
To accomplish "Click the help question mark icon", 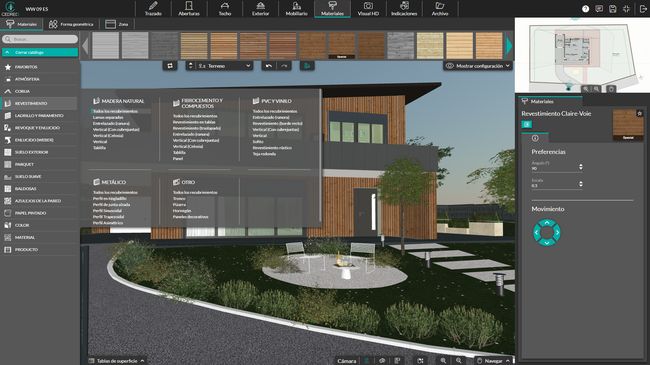I will point(585,9).
